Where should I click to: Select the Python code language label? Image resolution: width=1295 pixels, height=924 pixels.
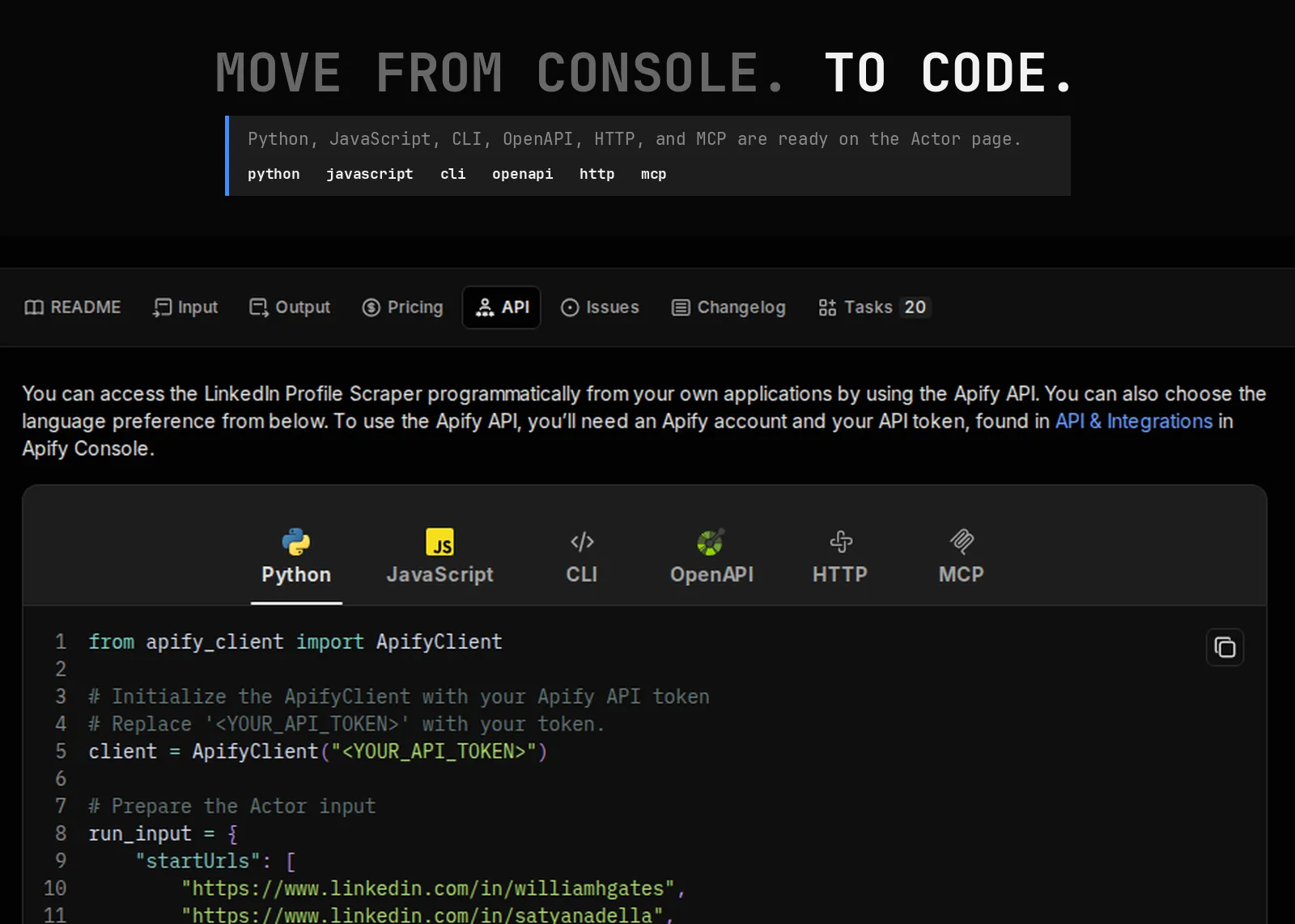pyautogui.click(x=296, y=574)
